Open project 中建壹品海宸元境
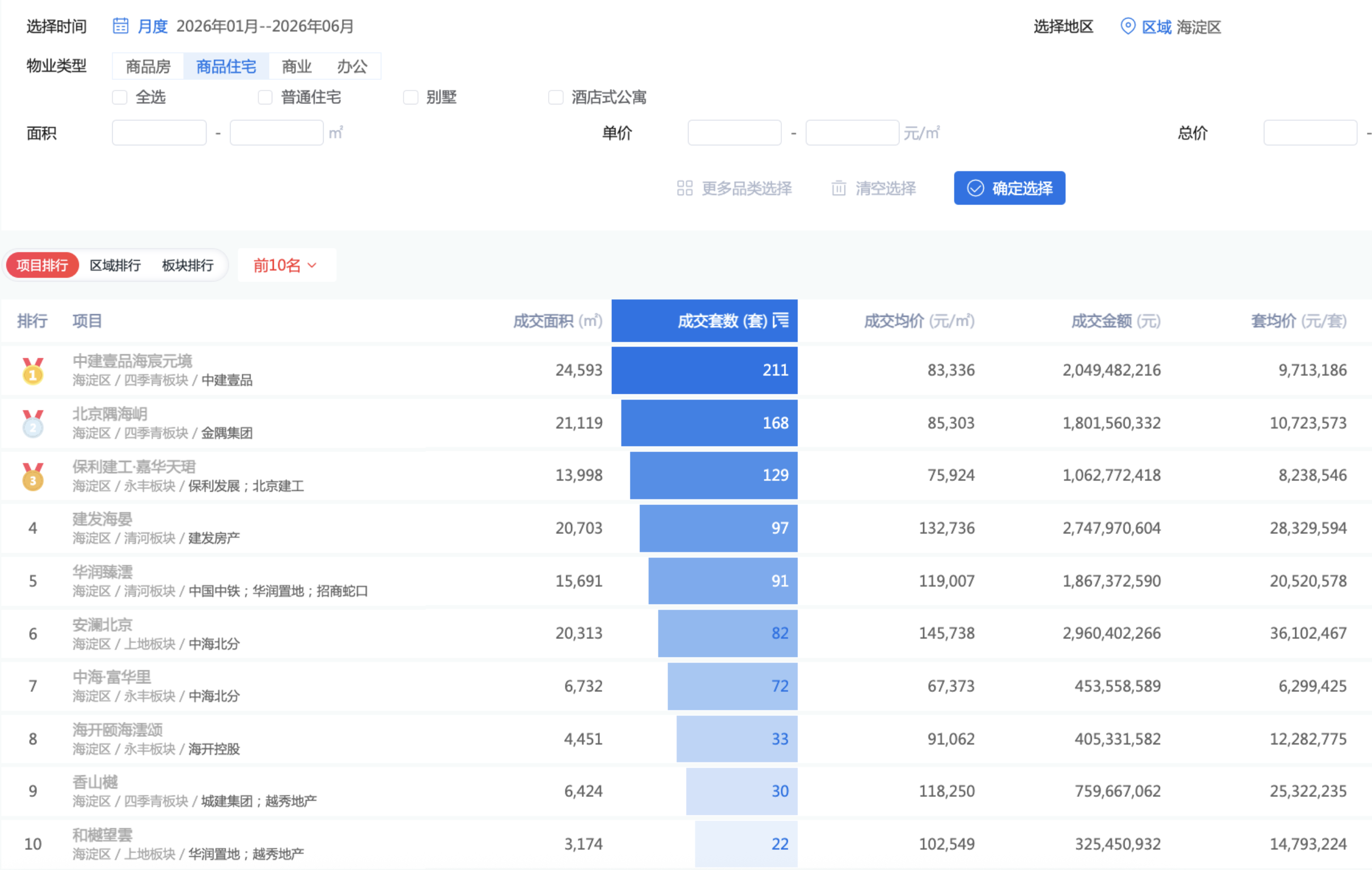Viewport: 1372px width, 870px height. [x=132, y=361]
